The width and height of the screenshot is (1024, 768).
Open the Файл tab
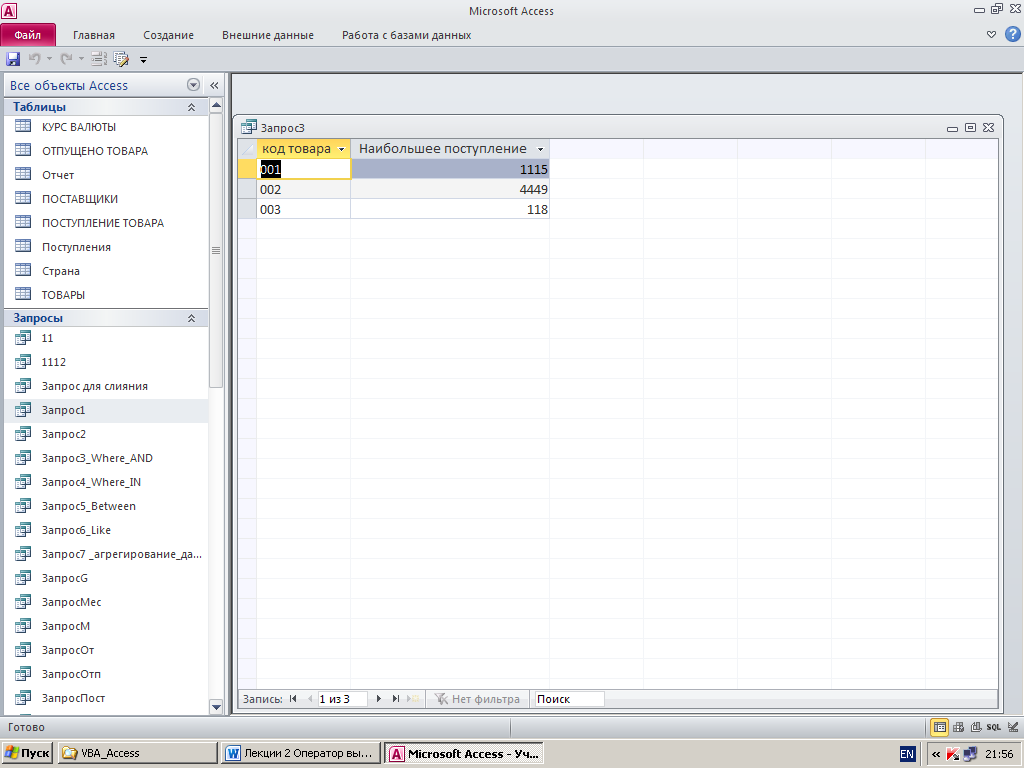pyautogui.click(x=28, y=35)
